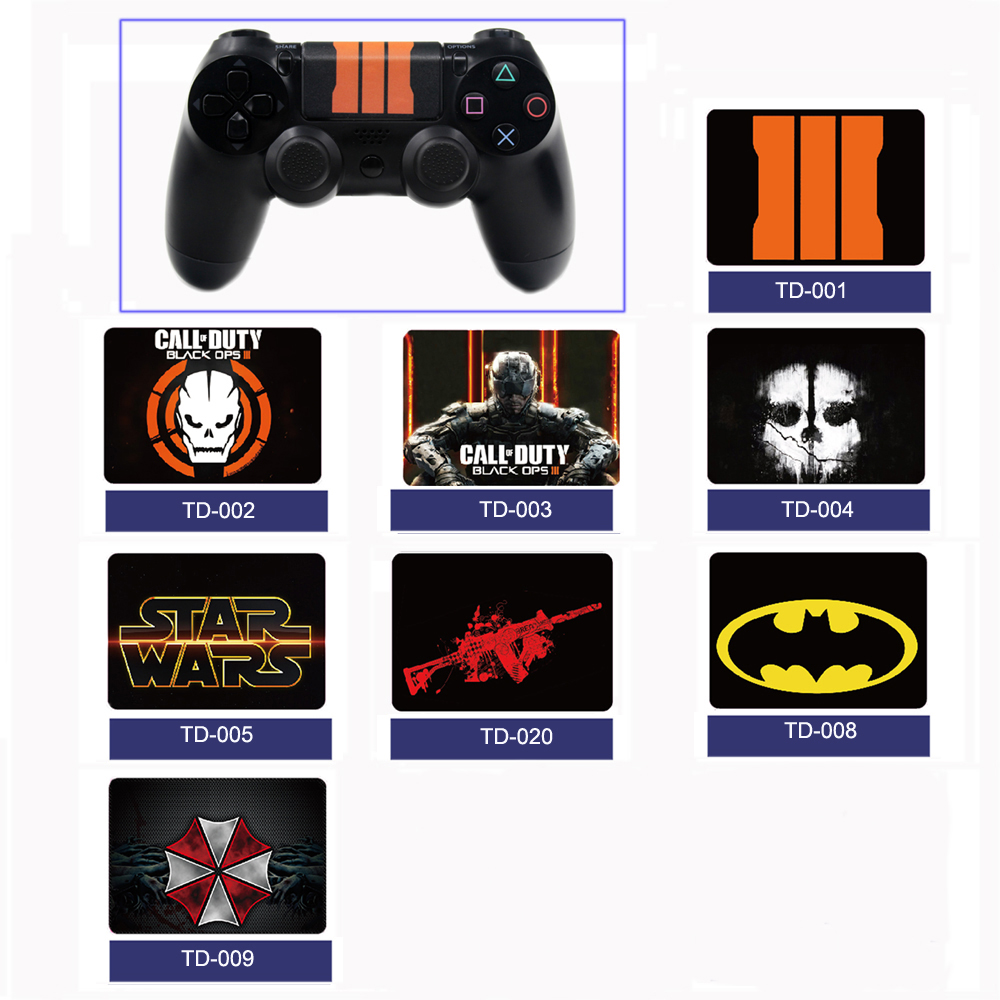Click the D-pad on the controller

237,105
